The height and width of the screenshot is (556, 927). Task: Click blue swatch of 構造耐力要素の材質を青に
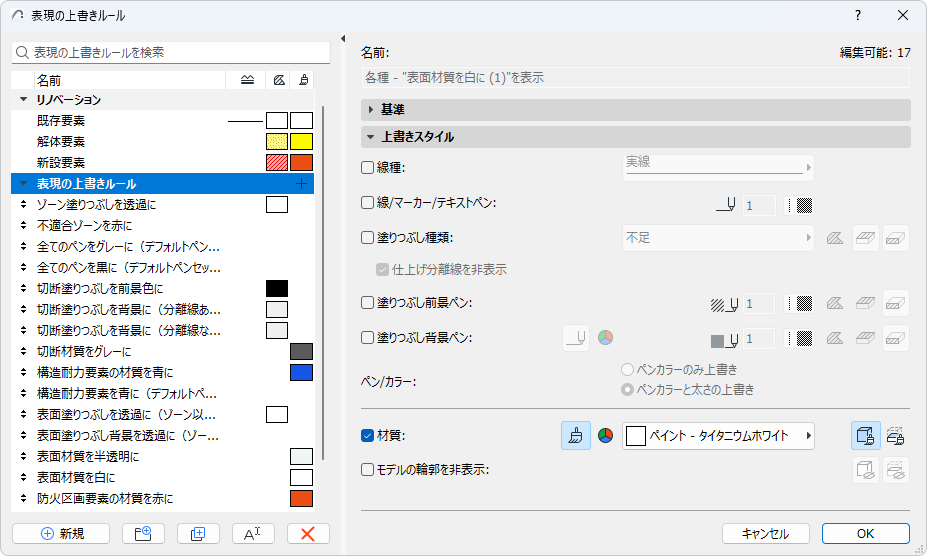coord(301,372)
